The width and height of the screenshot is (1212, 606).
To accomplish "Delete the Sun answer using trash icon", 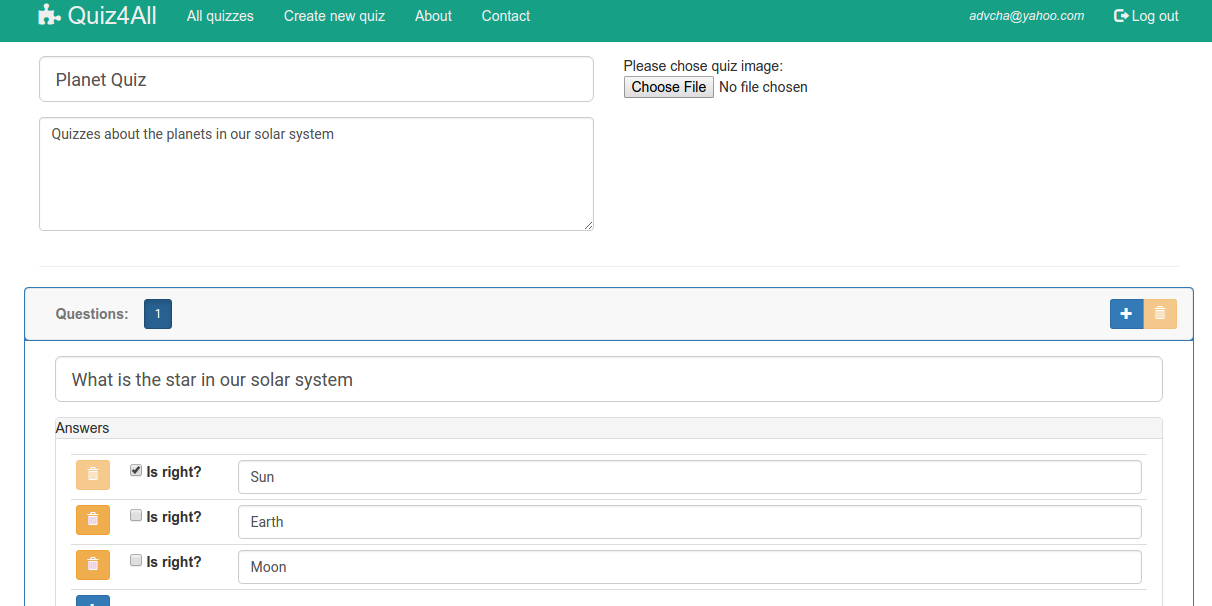I will (x=93, y=475).
